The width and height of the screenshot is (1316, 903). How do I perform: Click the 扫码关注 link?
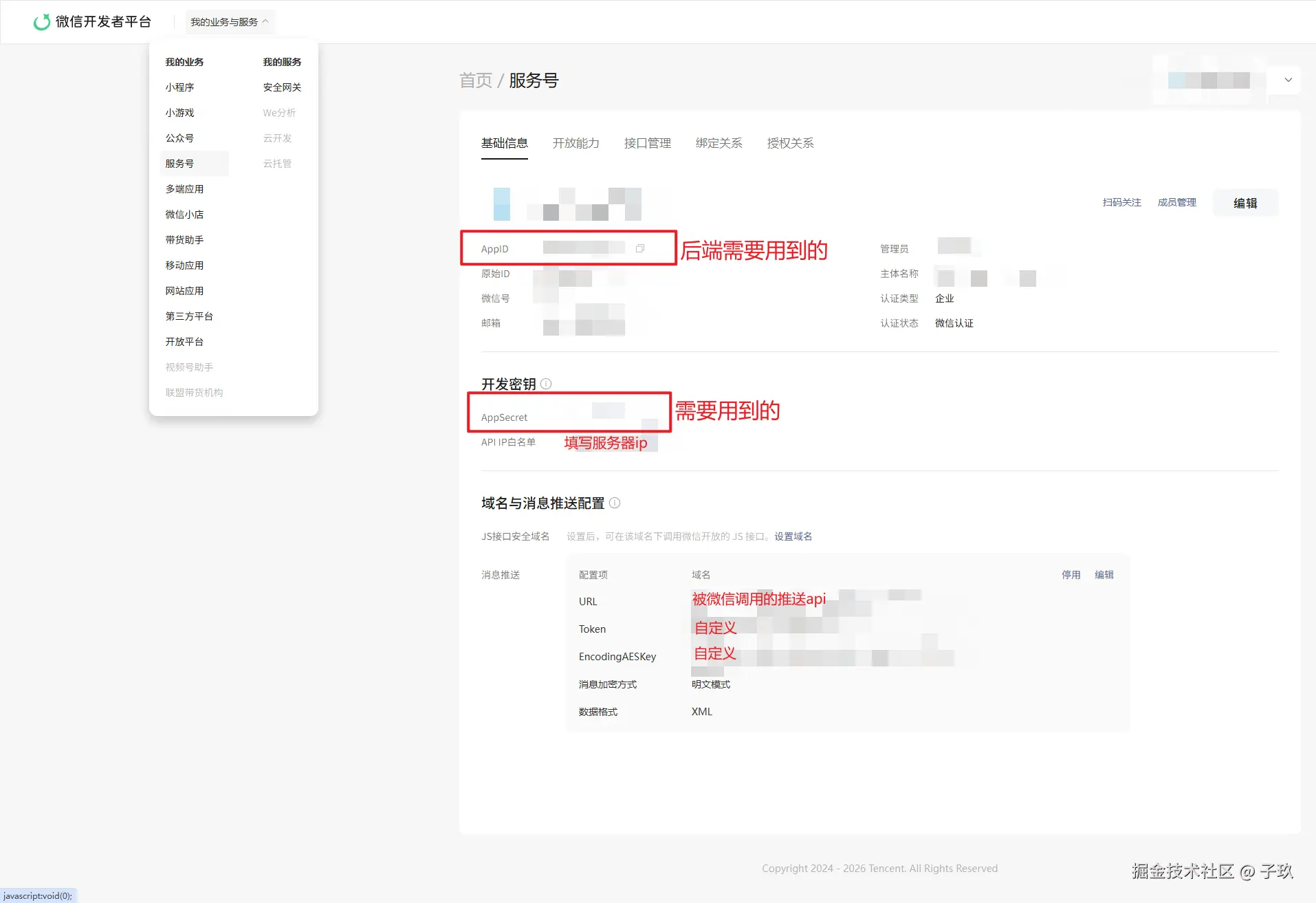click(x=1120, y=202)
